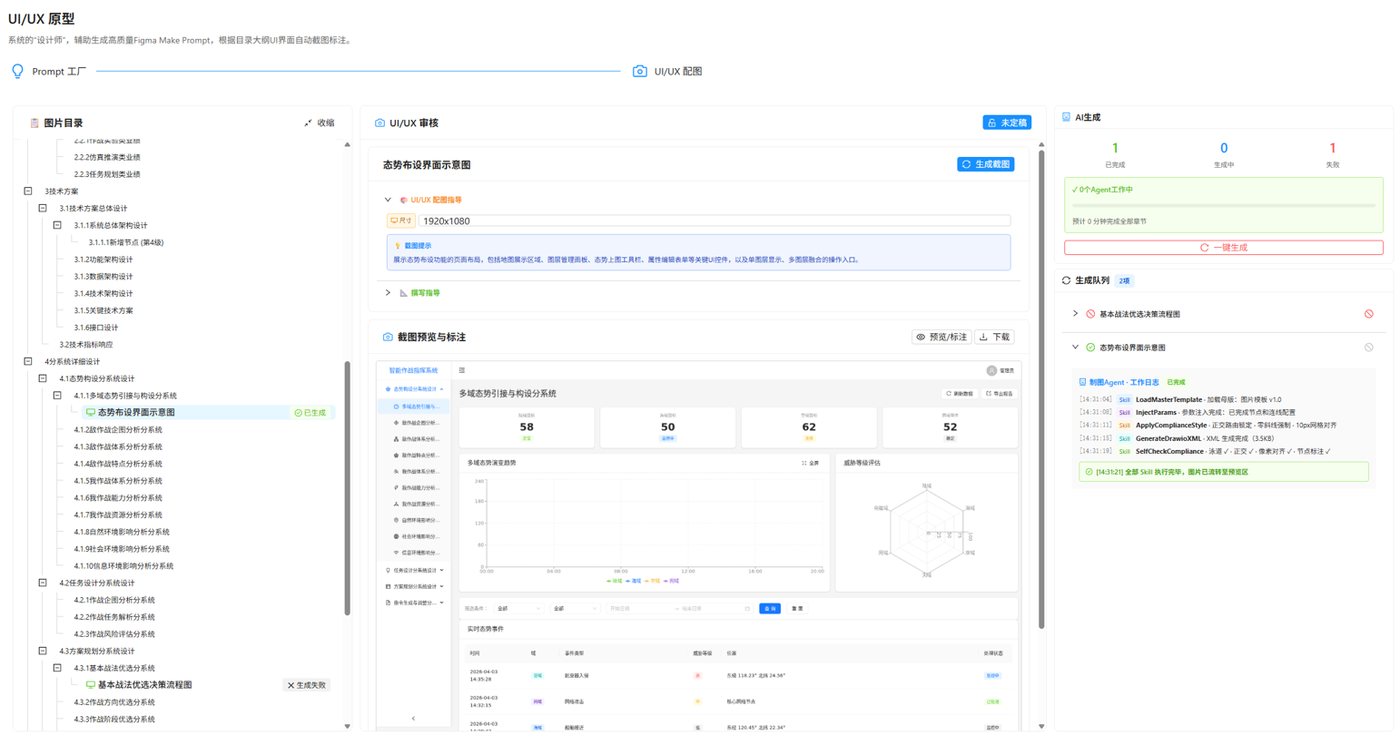Click the user avatar in the preview screenshot

991,370
